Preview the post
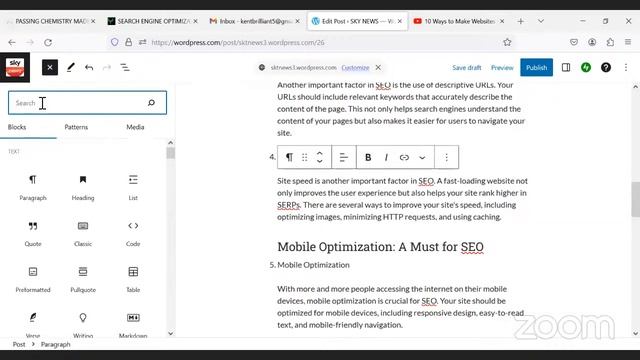This screenshot has width=640, height=360. [502, 67]
